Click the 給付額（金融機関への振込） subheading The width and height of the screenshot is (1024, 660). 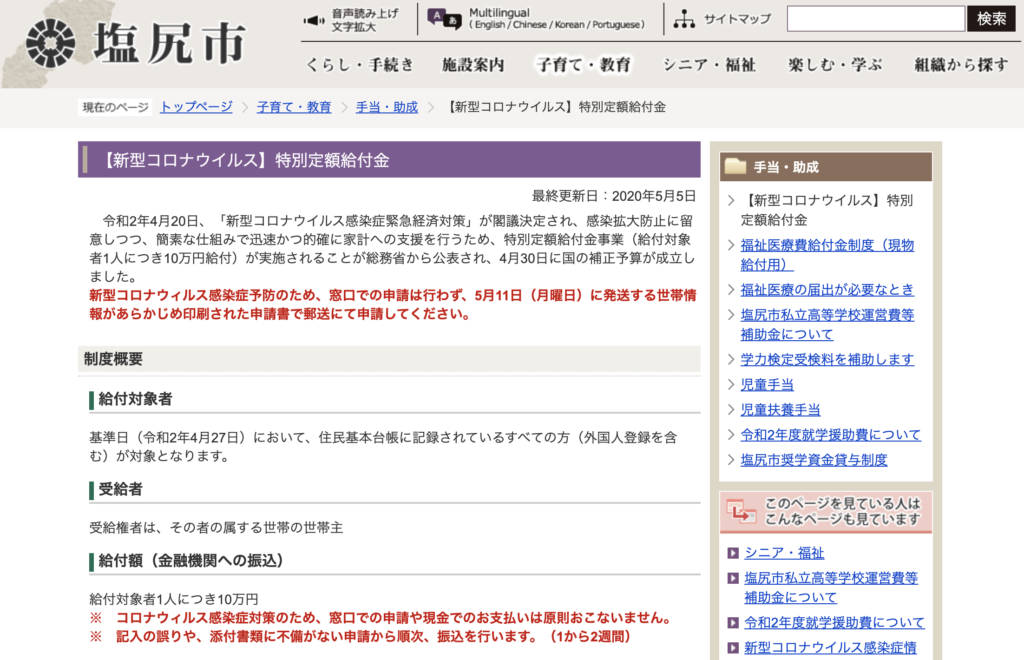pos(190,561)
